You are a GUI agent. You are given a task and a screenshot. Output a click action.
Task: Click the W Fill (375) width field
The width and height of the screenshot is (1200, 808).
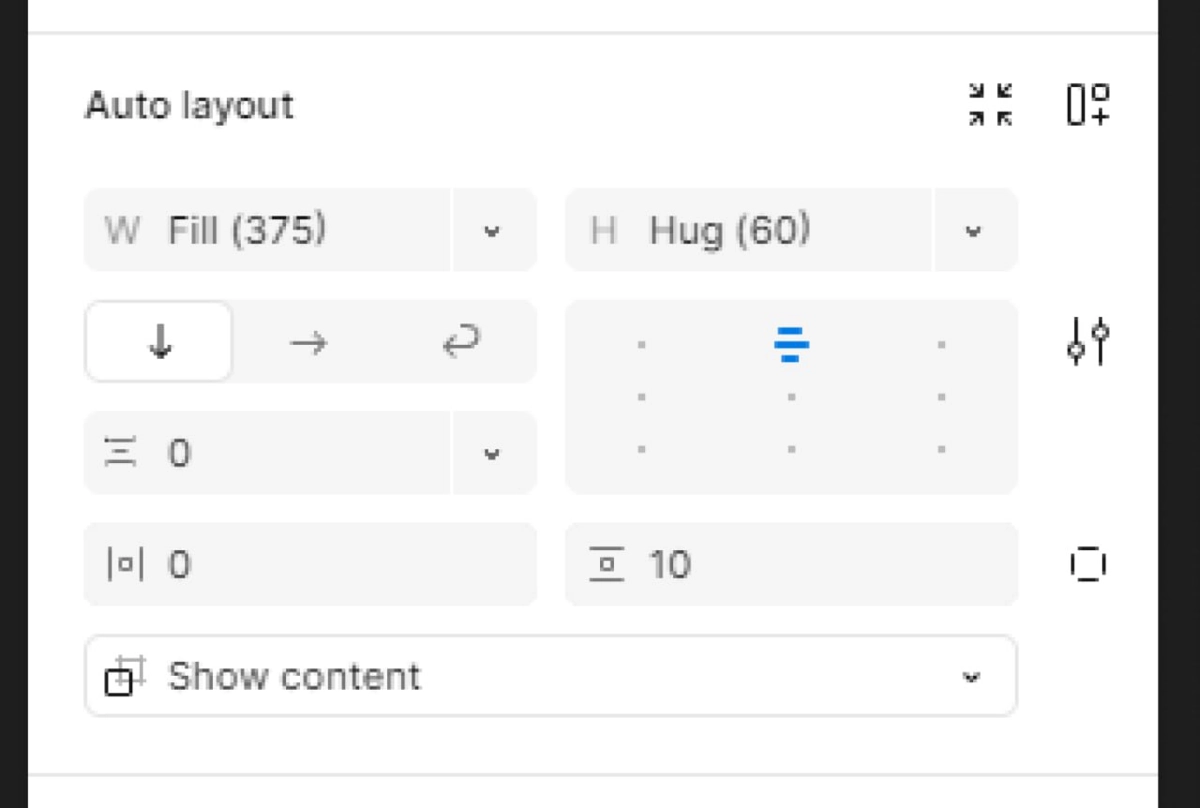tap(268, 230)
